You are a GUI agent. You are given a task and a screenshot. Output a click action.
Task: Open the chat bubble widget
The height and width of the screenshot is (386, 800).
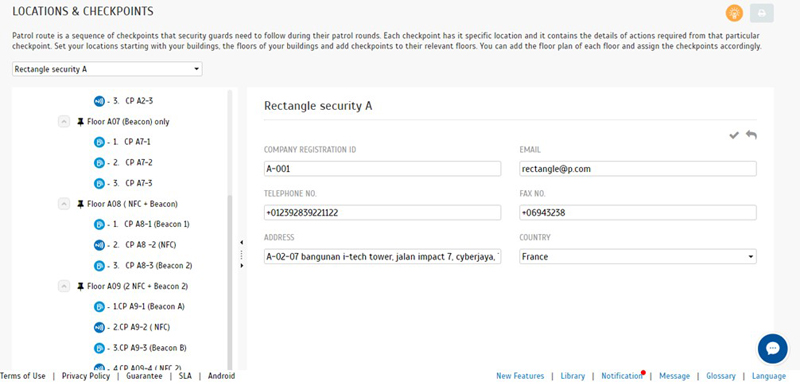[x=773, y=349]
